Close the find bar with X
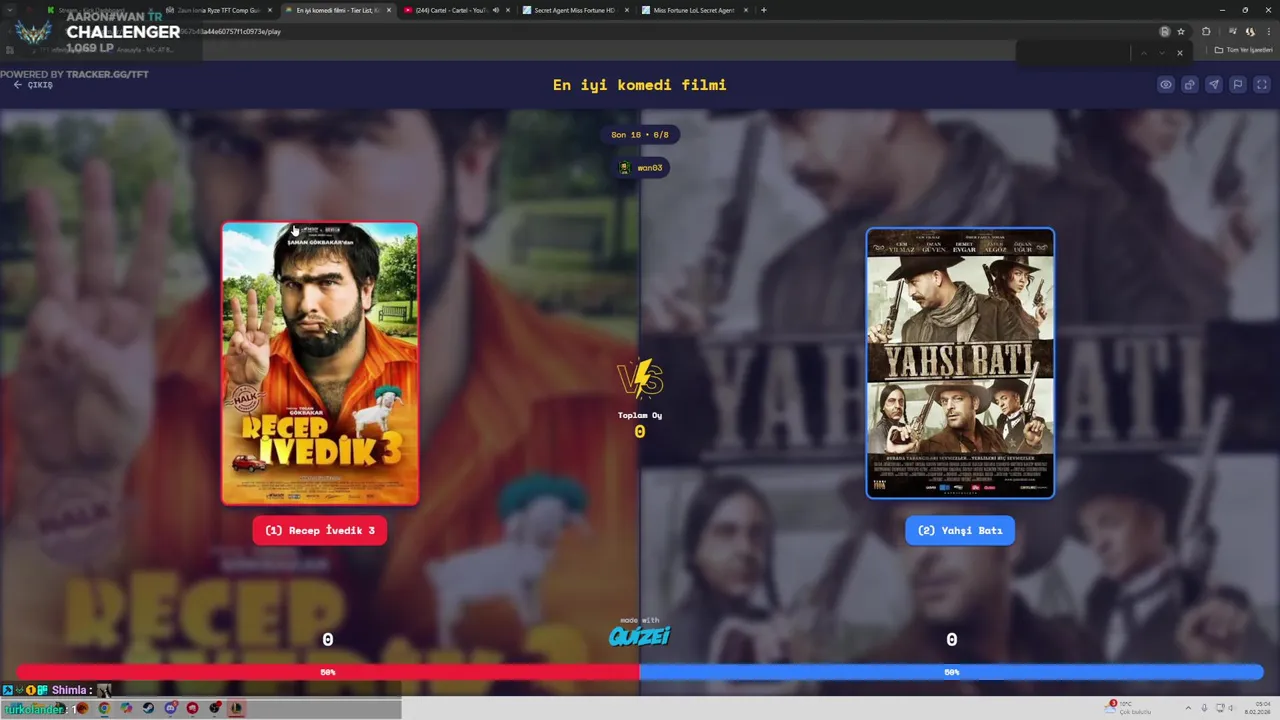 click(x=1180, y=53)
